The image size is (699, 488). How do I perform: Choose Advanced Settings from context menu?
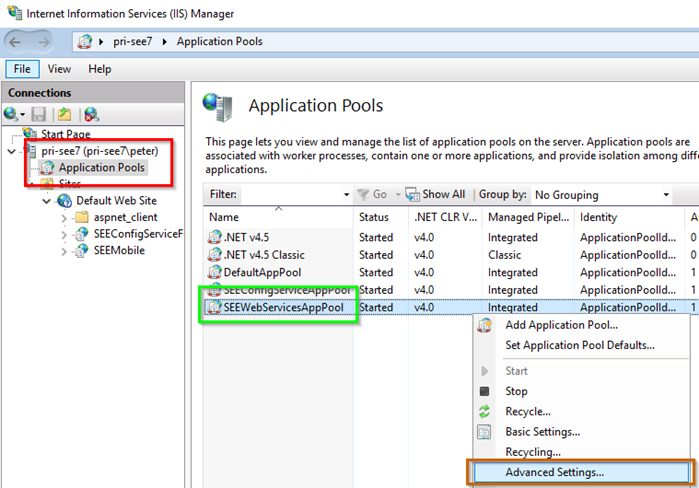tap(581, 472)
